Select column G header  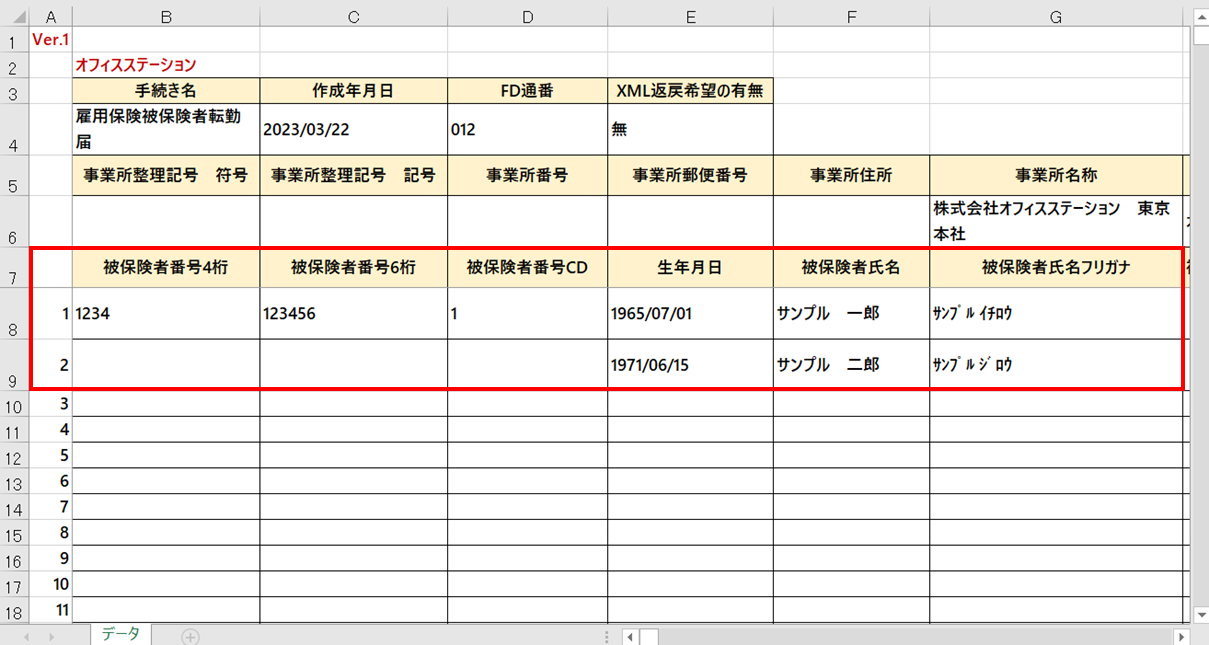[1056, 16]
